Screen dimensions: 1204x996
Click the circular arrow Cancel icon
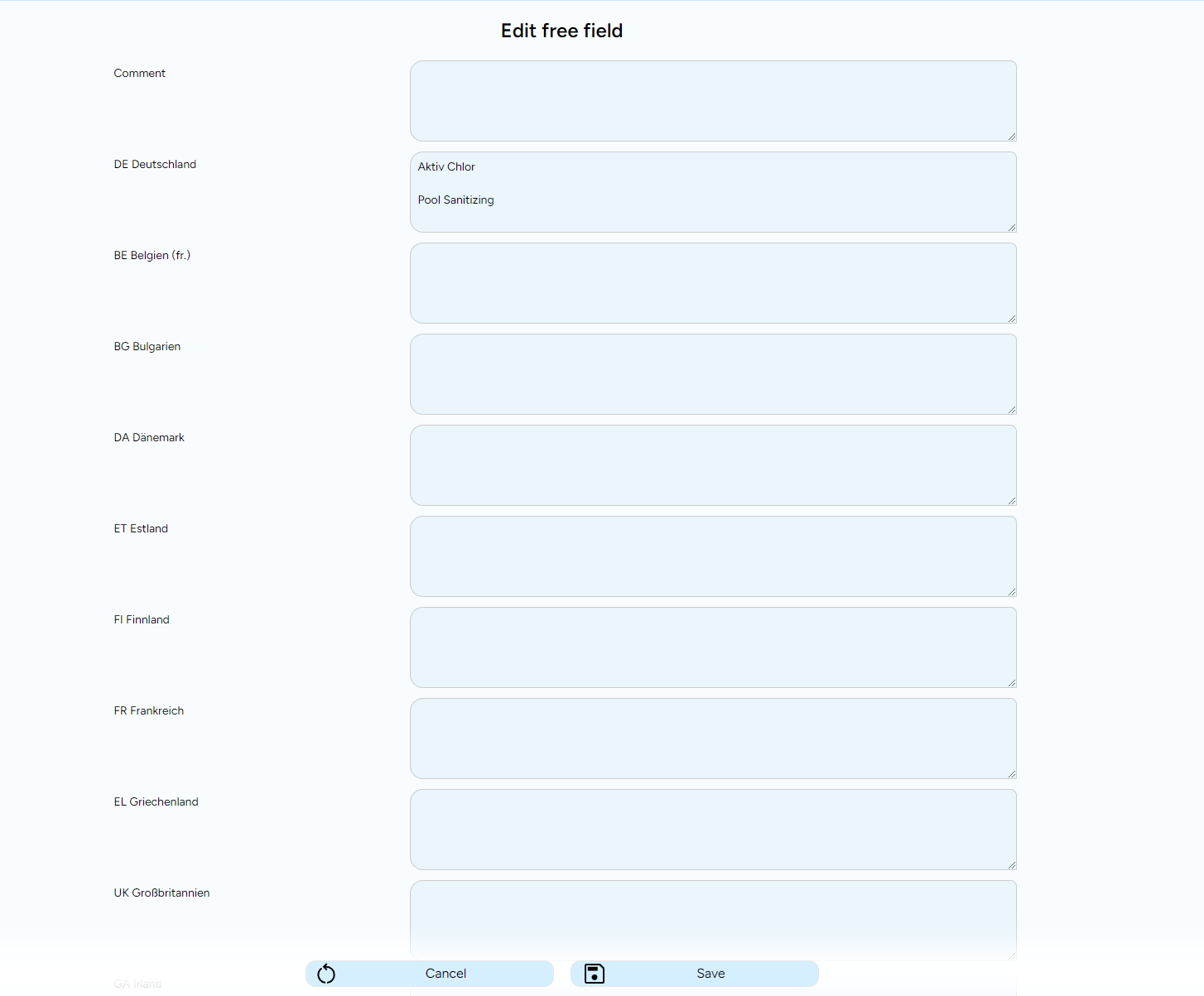[326, 974]
